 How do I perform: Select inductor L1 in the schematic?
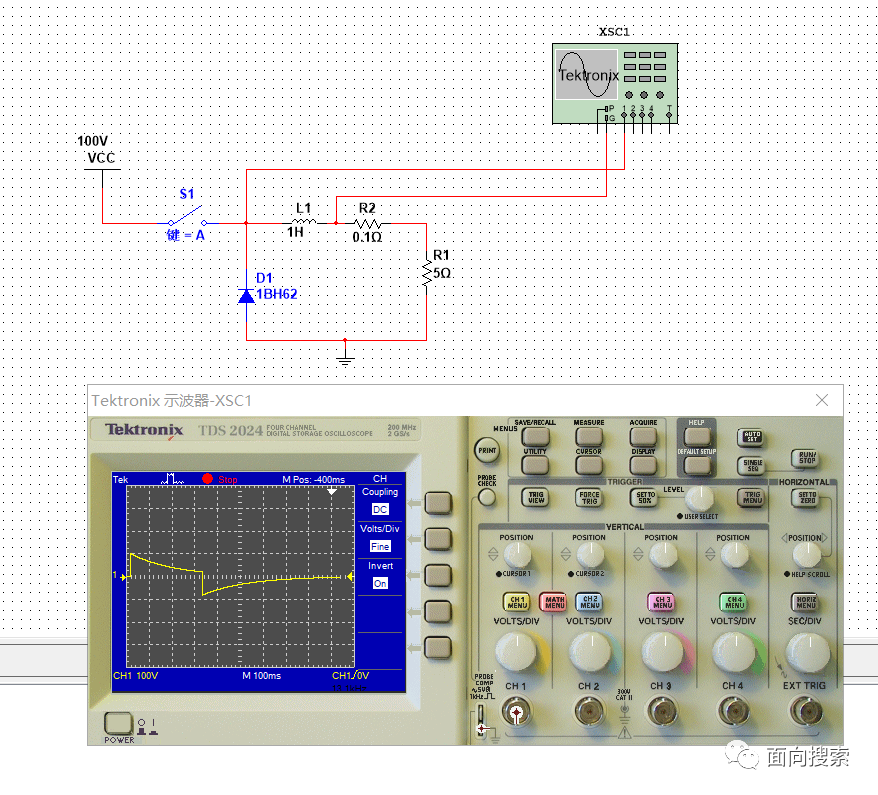coord(304,222)
